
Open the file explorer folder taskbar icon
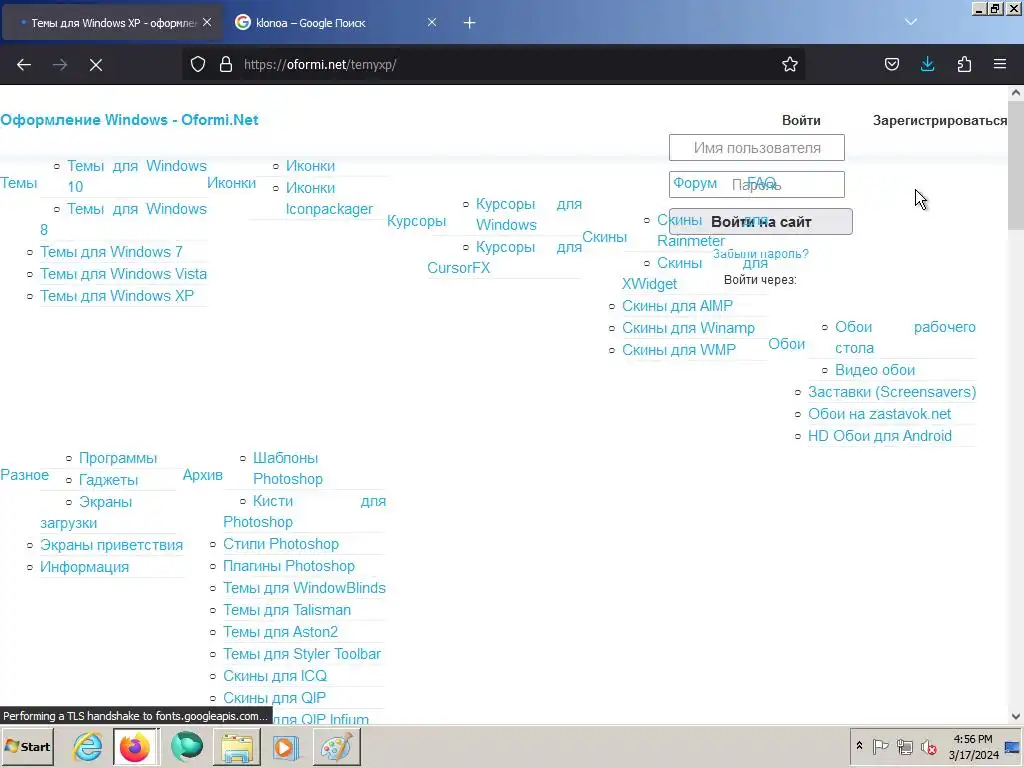tap(237, 747)
